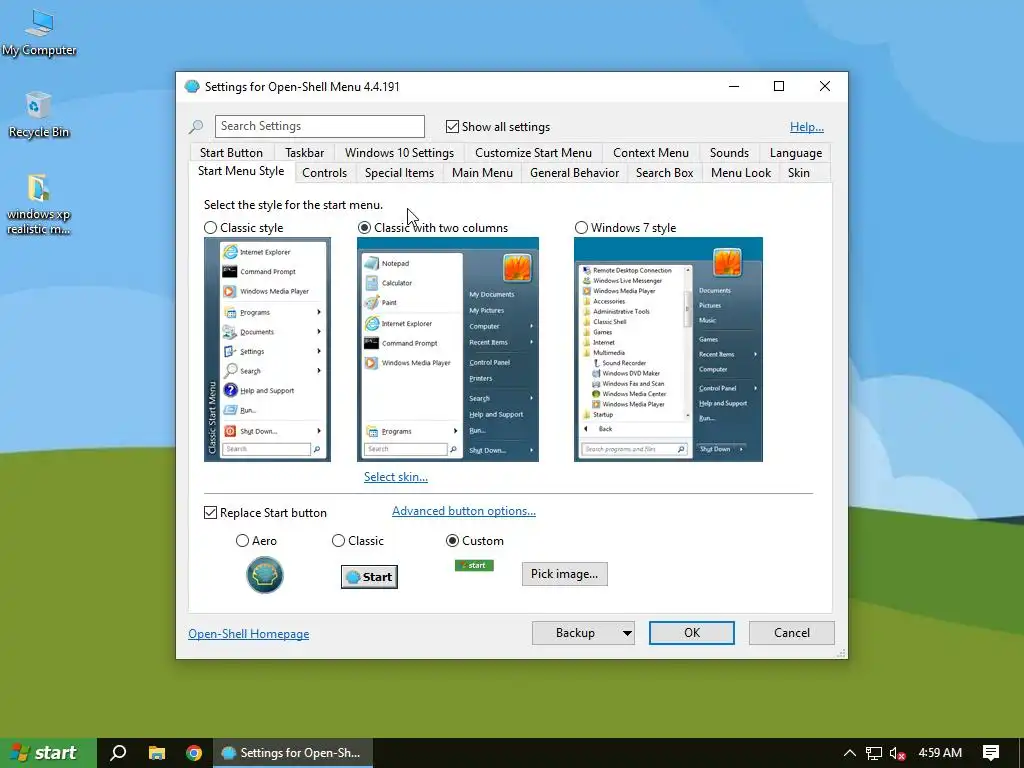Switch to the Context Menu tab
Screen dimensions: 1024x768
(650, 153)
